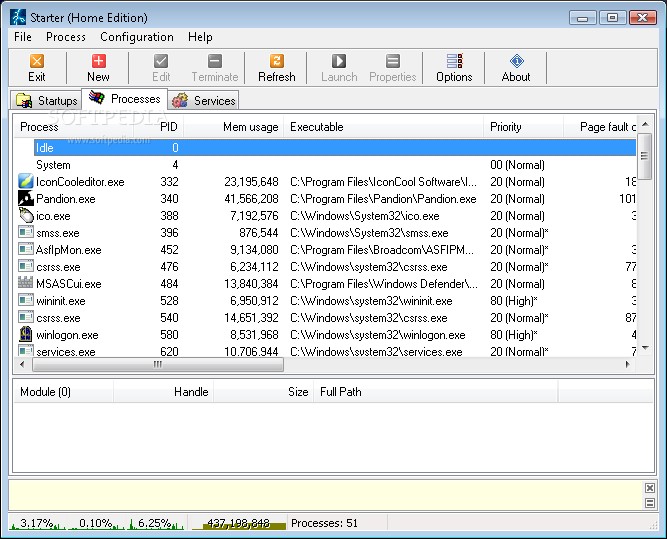Open the Configuration menu
This screenshot has width=667, height=539.
[137, 37]
